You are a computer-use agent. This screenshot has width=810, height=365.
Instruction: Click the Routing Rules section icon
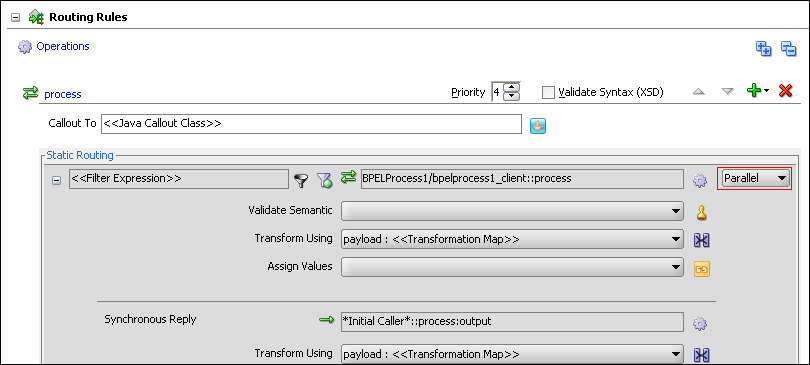[36, 17]
